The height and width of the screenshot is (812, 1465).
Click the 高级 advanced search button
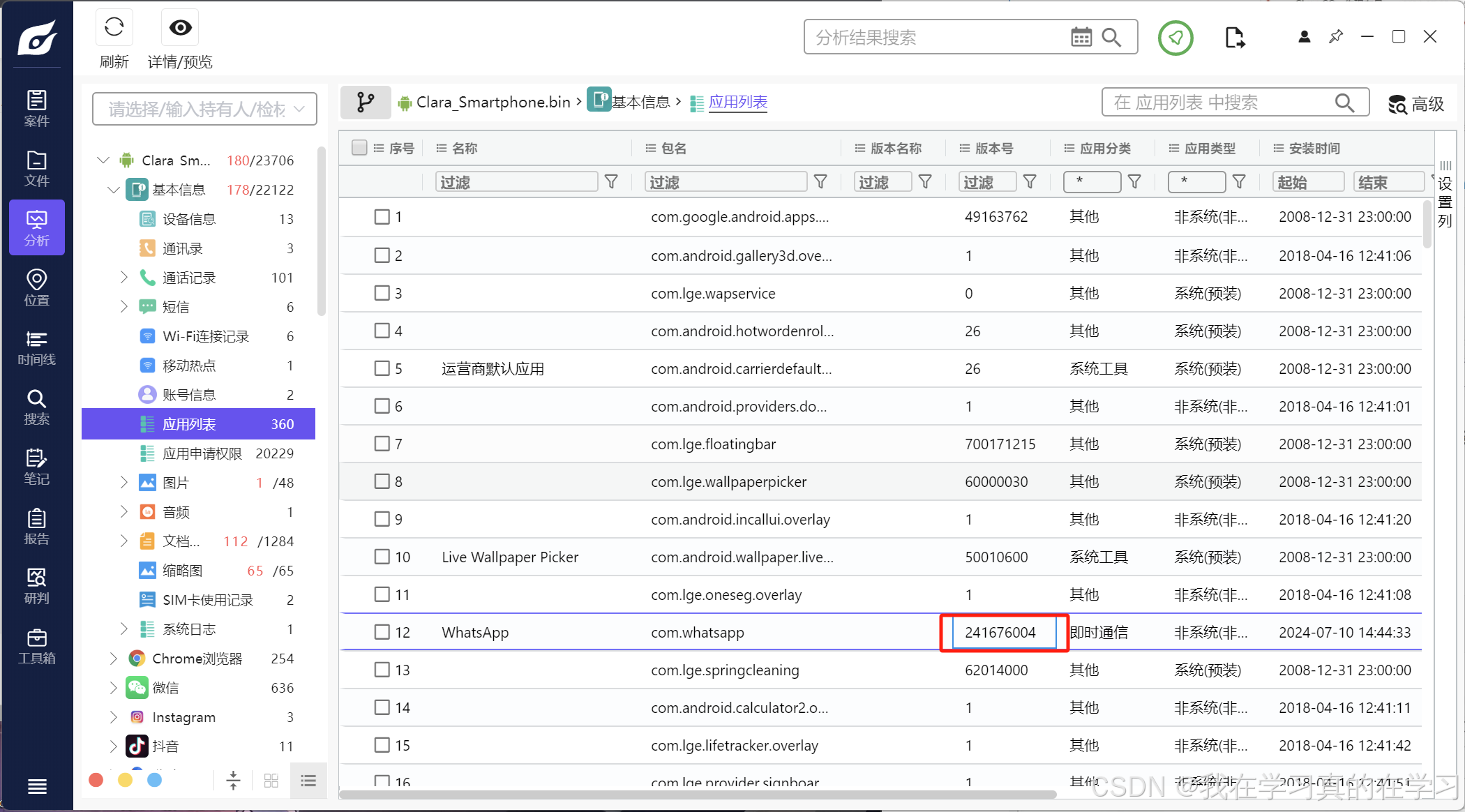point(1415,104)
